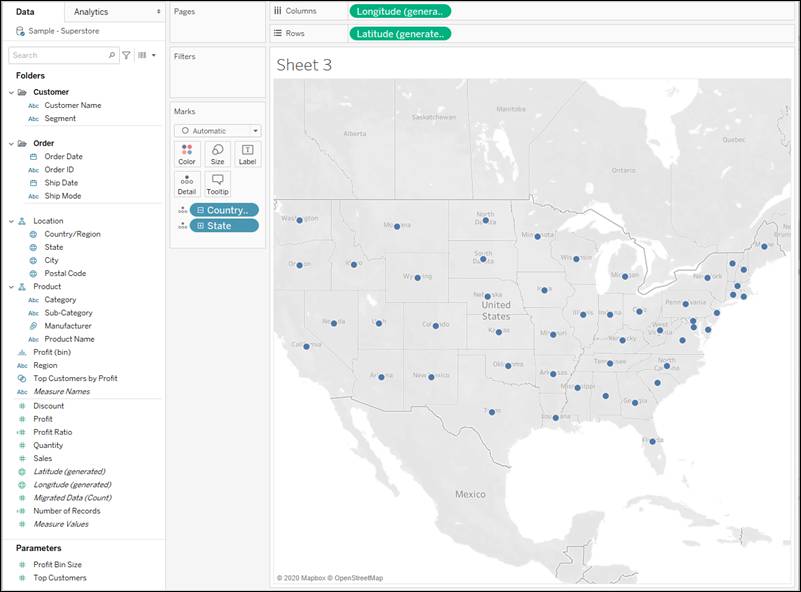Screen dimensions: 801x592
Task: Click the detail icon beside Country pill
Action: point(182,210)
